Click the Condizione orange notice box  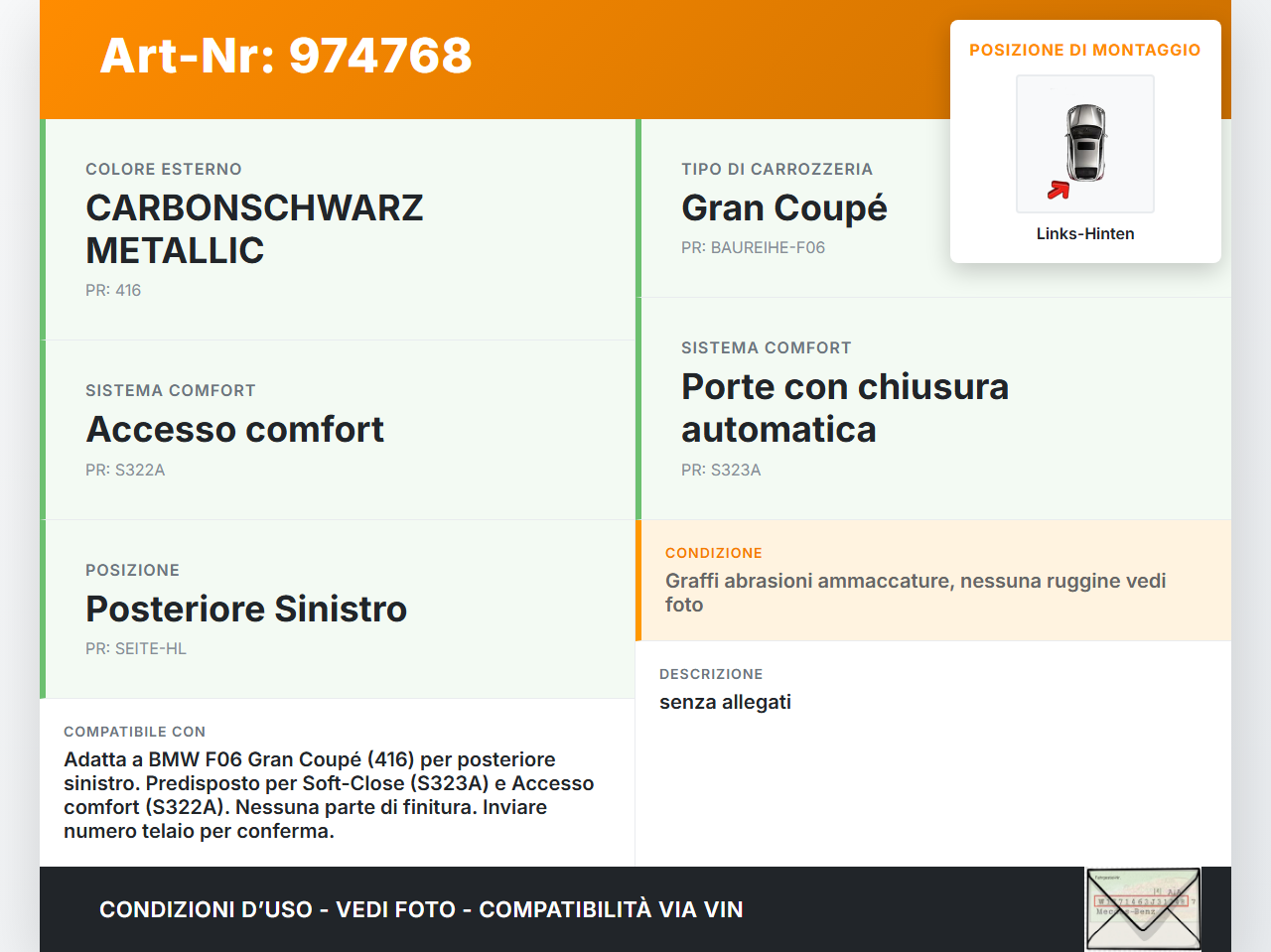[x=933, y=580]
